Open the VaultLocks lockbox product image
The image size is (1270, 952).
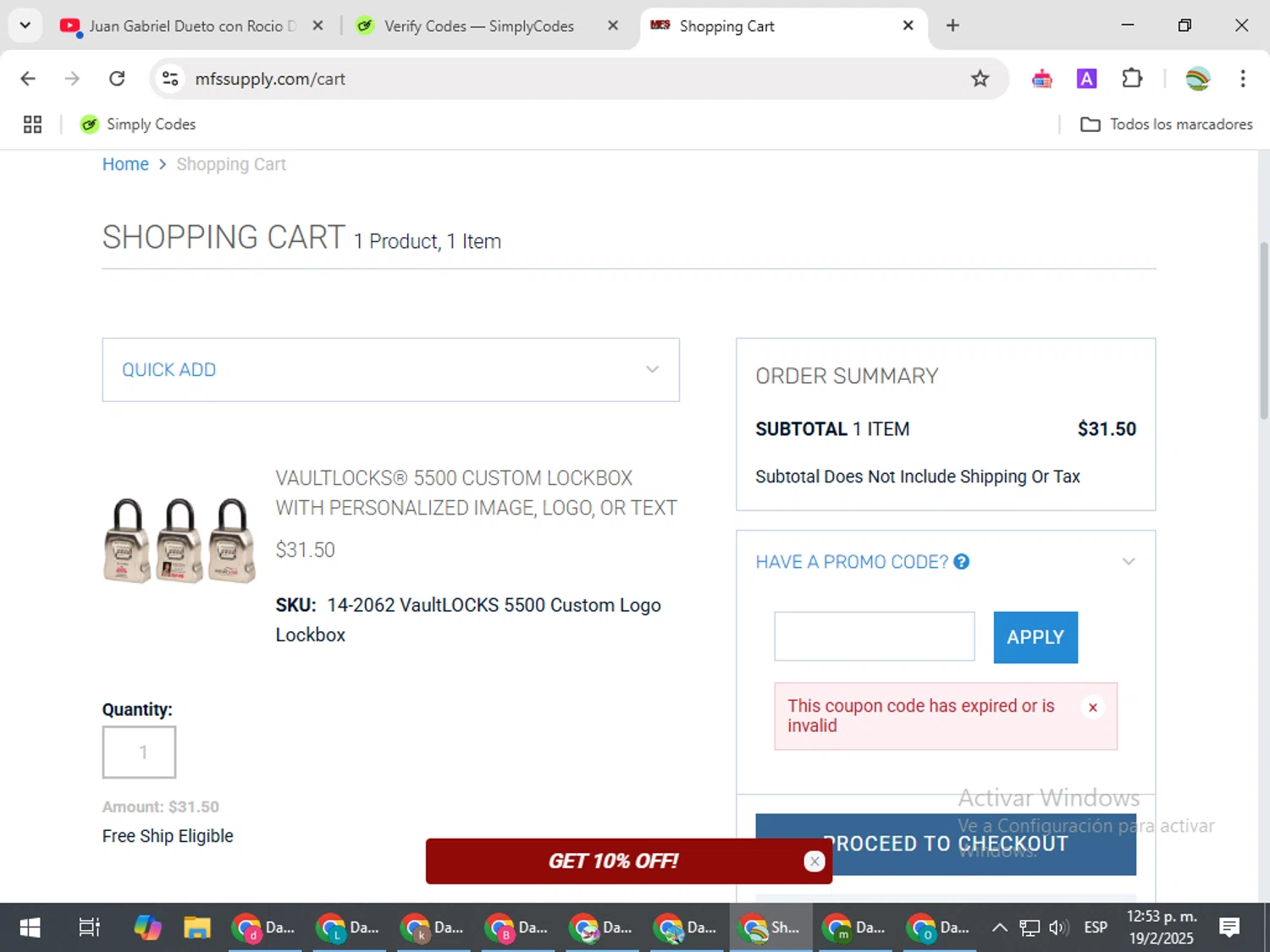179,541
